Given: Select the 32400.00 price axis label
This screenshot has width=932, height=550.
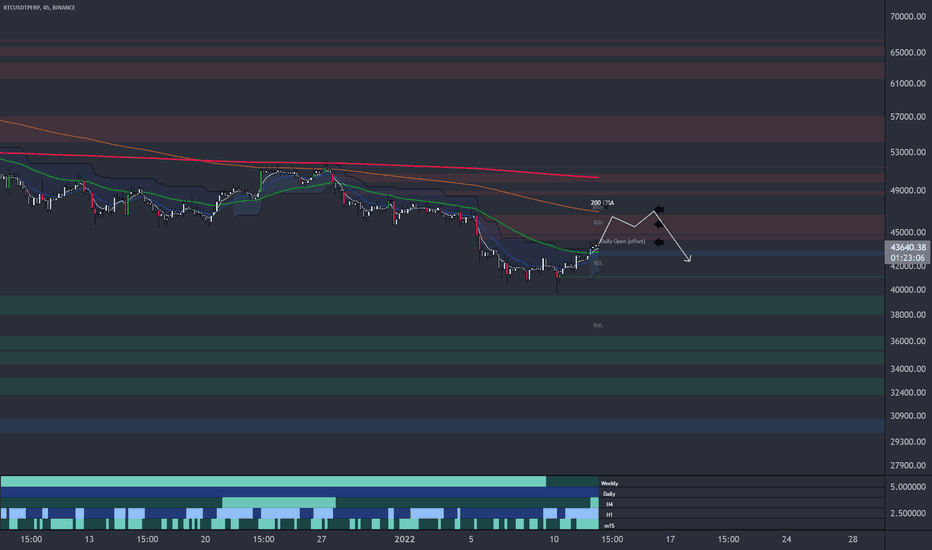Looking at the screenshot, I should 908,392.
